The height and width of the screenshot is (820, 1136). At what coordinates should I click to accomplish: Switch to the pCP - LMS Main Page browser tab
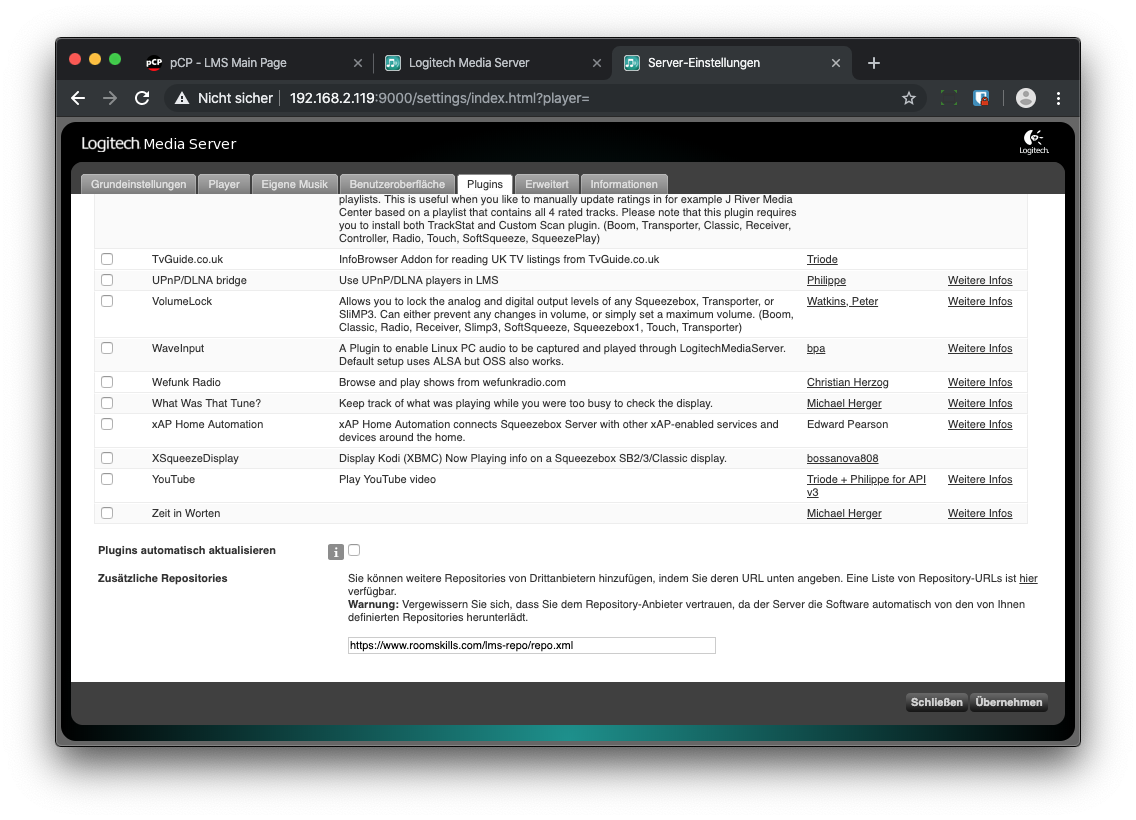pyautogui.click(x=254, y=63)
